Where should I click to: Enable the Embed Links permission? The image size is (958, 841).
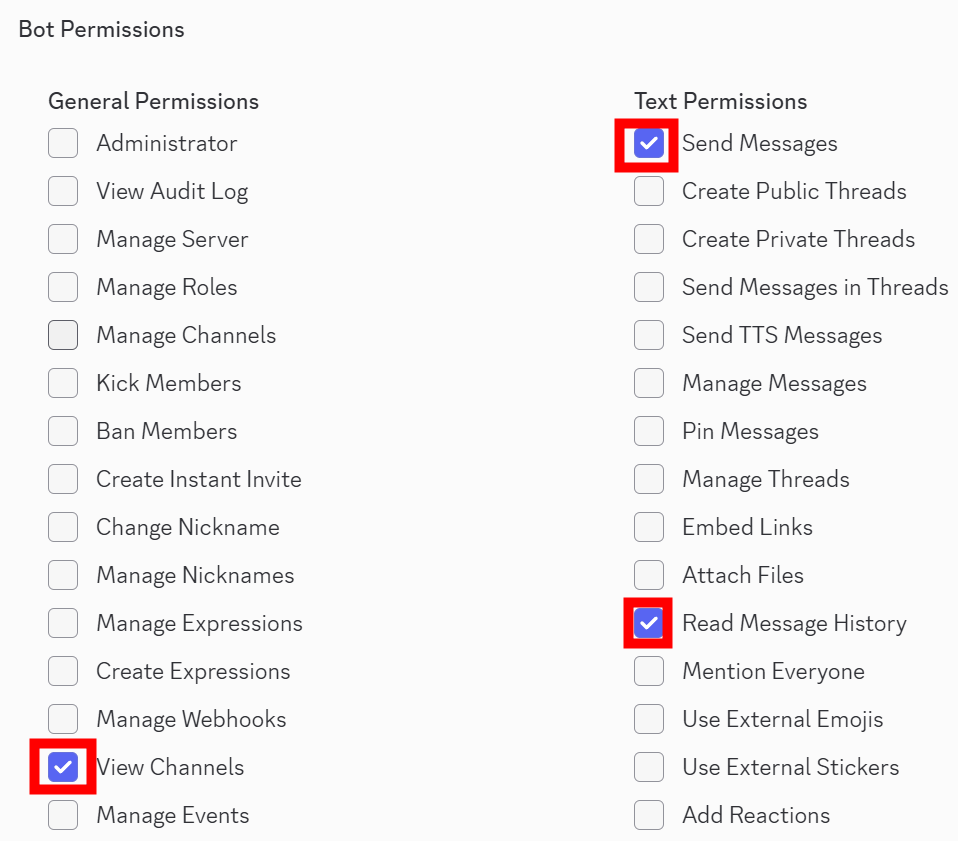[x=649, y=528]
